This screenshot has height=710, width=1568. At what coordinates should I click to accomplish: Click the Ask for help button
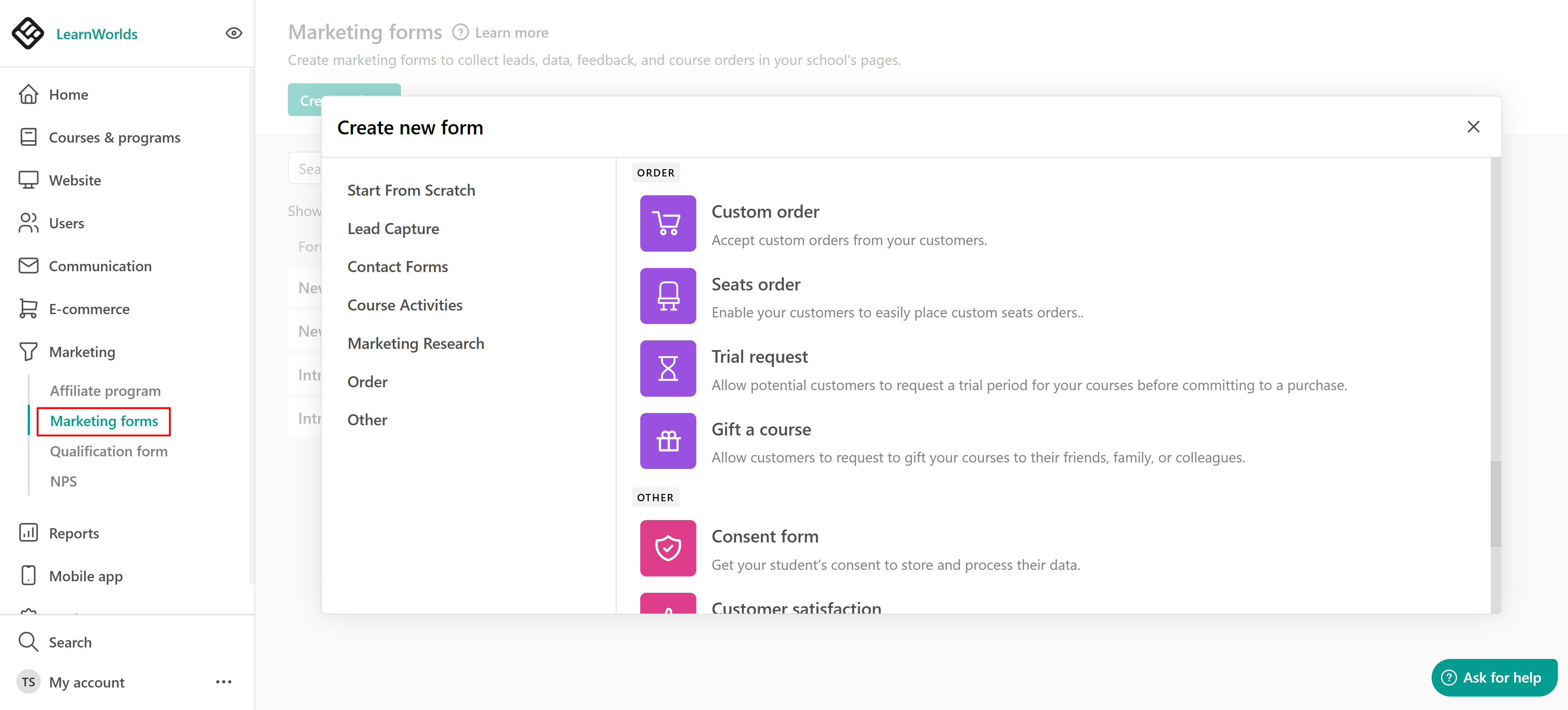click(1494, 677)
